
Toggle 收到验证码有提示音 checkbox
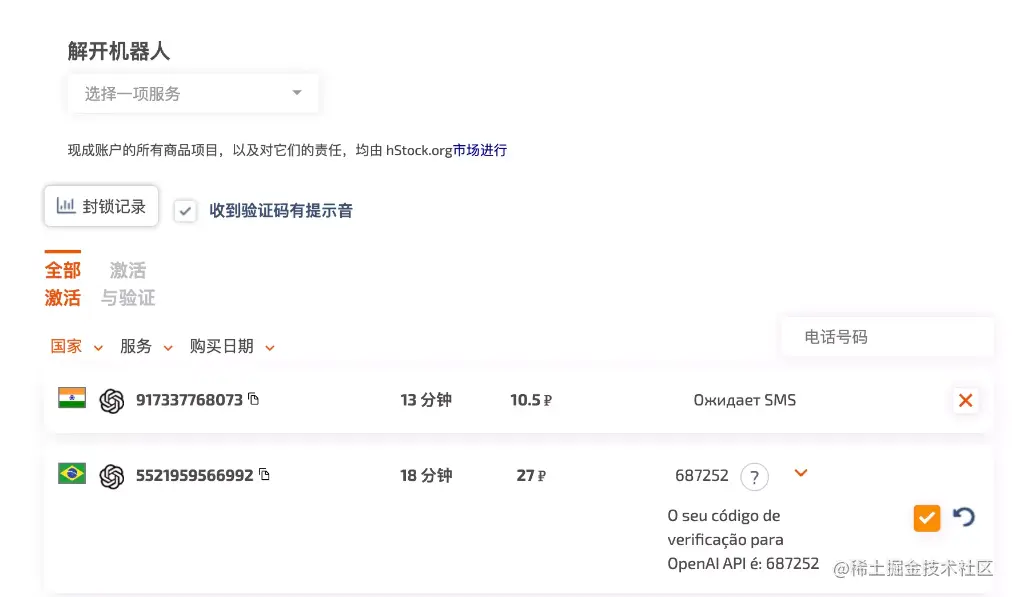[185, 210]
